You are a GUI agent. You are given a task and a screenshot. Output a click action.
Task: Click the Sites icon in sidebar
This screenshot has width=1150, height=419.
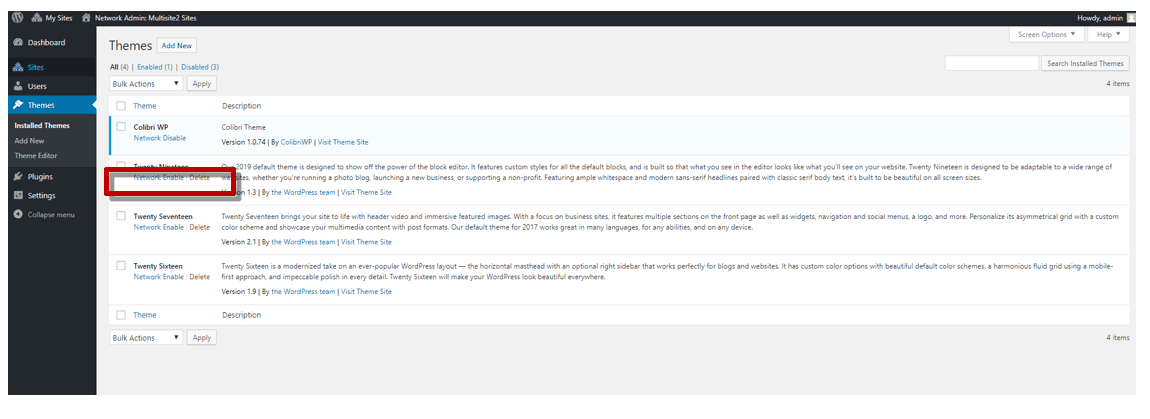click(18, 67)
